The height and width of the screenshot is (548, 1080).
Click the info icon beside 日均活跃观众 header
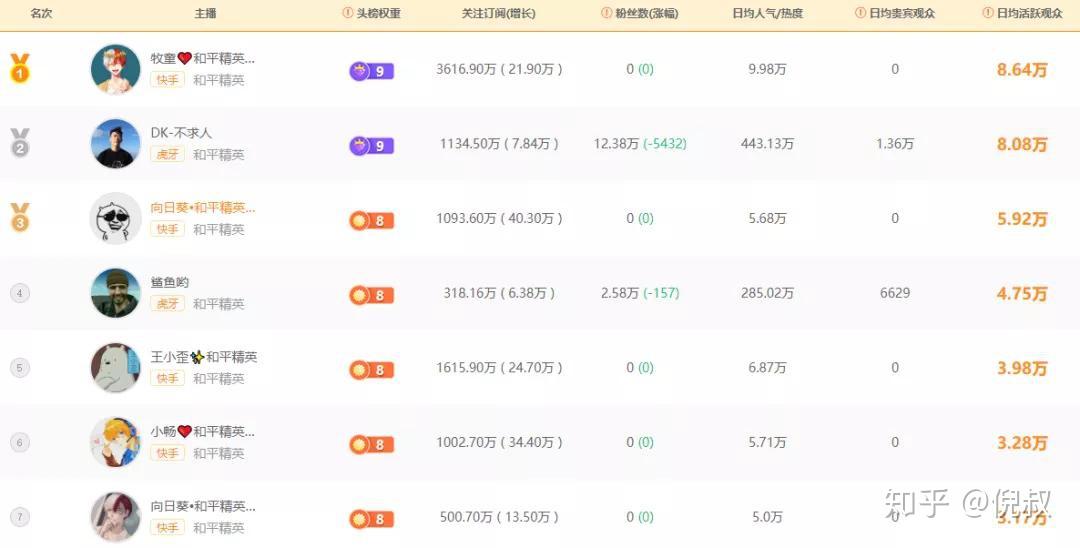[x=988, y=14]
